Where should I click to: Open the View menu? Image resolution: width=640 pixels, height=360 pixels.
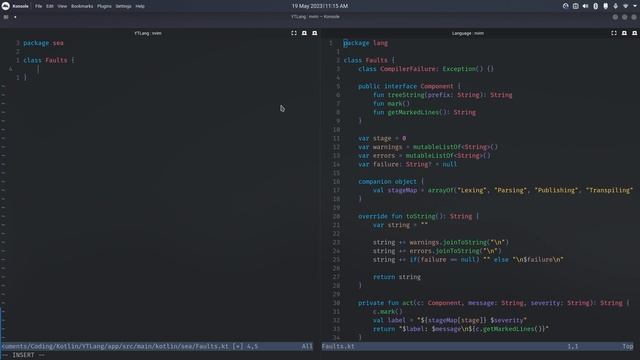(x=62, y=6)
